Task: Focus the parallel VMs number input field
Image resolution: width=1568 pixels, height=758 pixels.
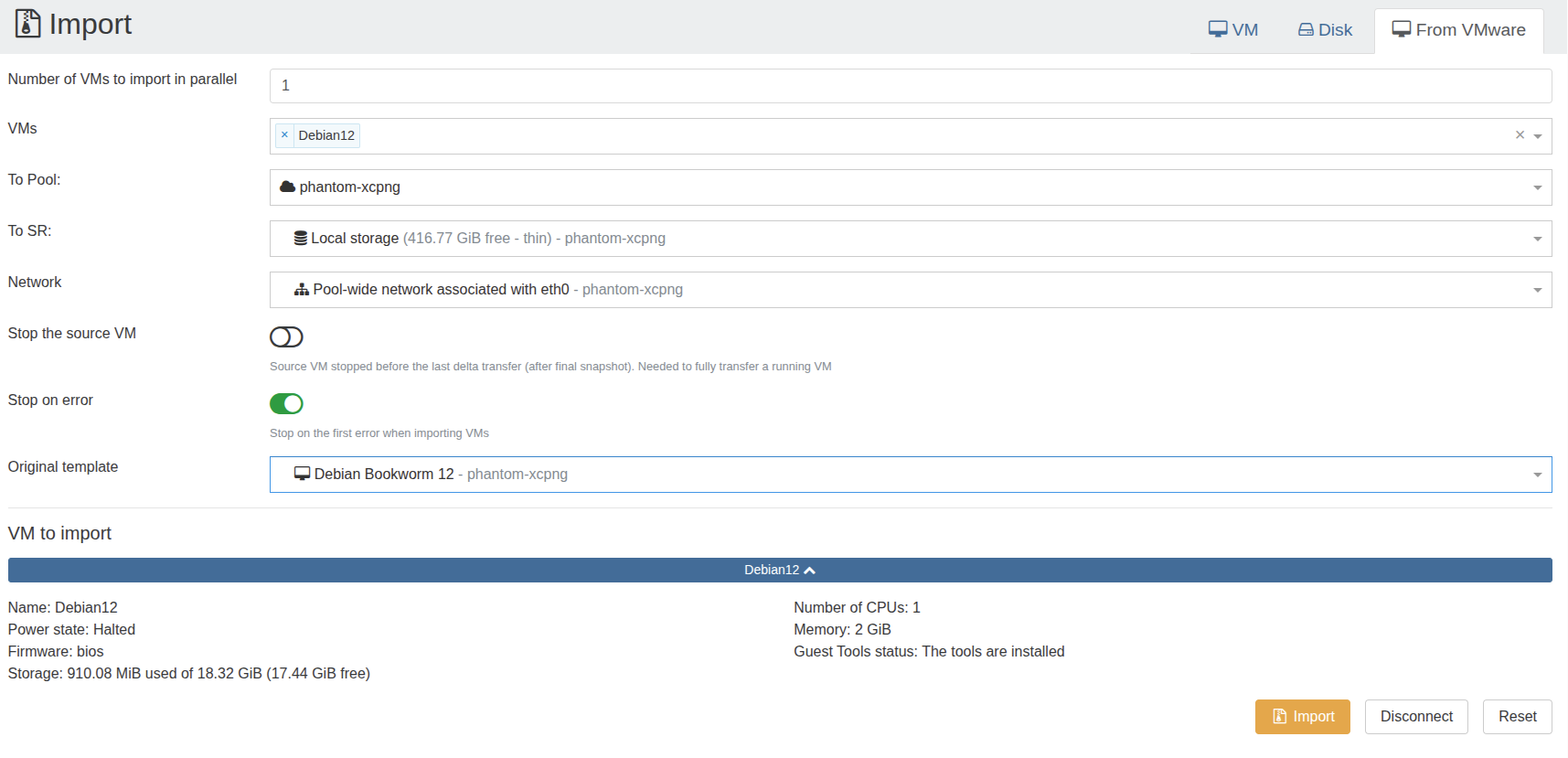Action: (910, 86)
